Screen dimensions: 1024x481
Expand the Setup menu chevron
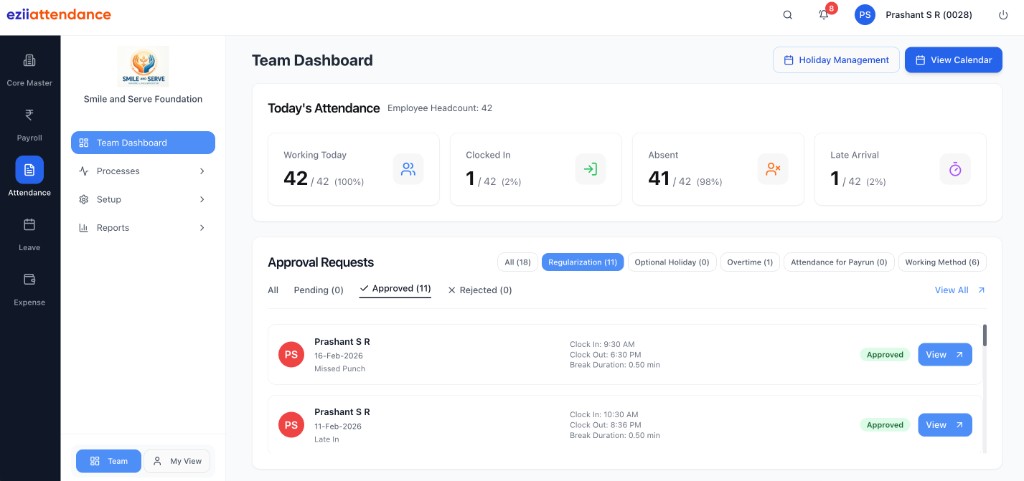coord(202,199)
